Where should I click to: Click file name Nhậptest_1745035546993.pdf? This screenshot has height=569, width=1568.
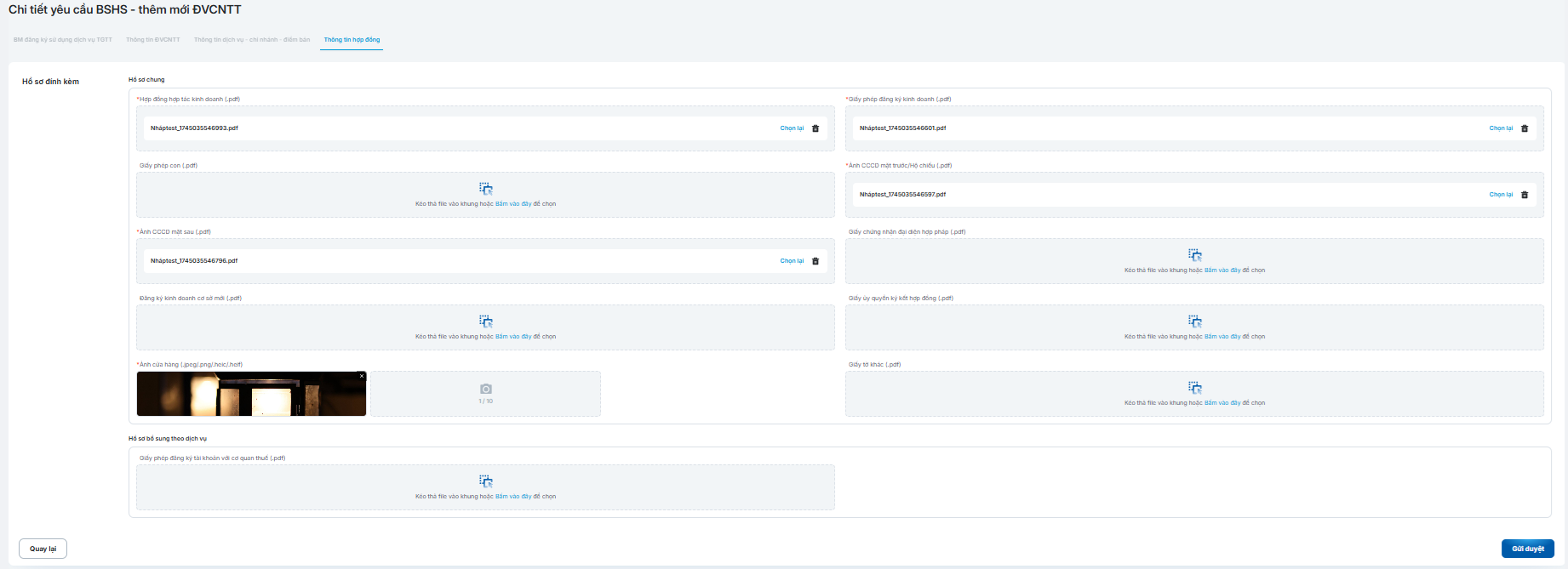coord(194,128)
